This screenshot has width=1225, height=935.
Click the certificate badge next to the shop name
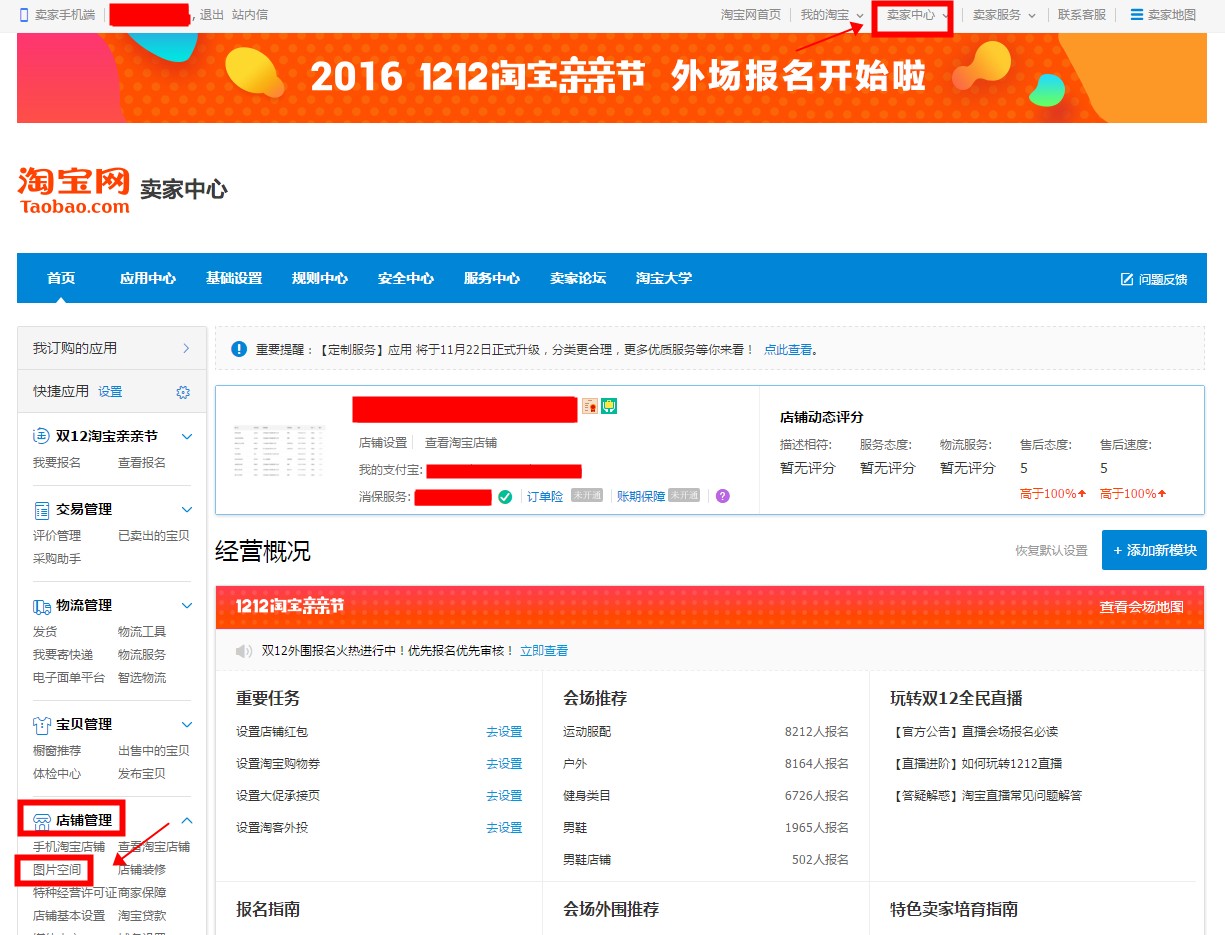click(x=590, y=406)
